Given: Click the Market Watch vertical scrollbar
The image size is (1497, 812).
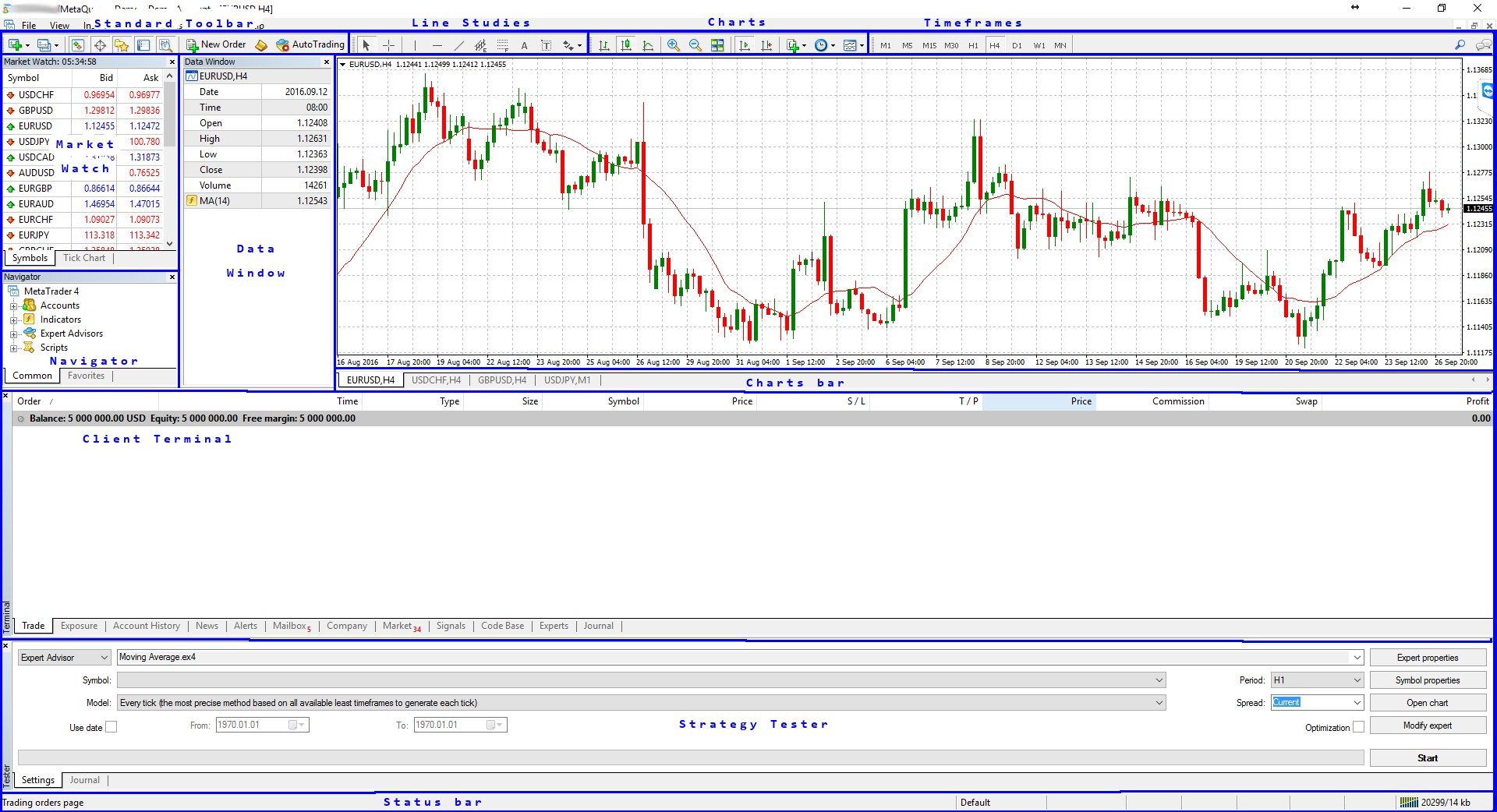Looking at the screenshot, I should pos(170,160).
